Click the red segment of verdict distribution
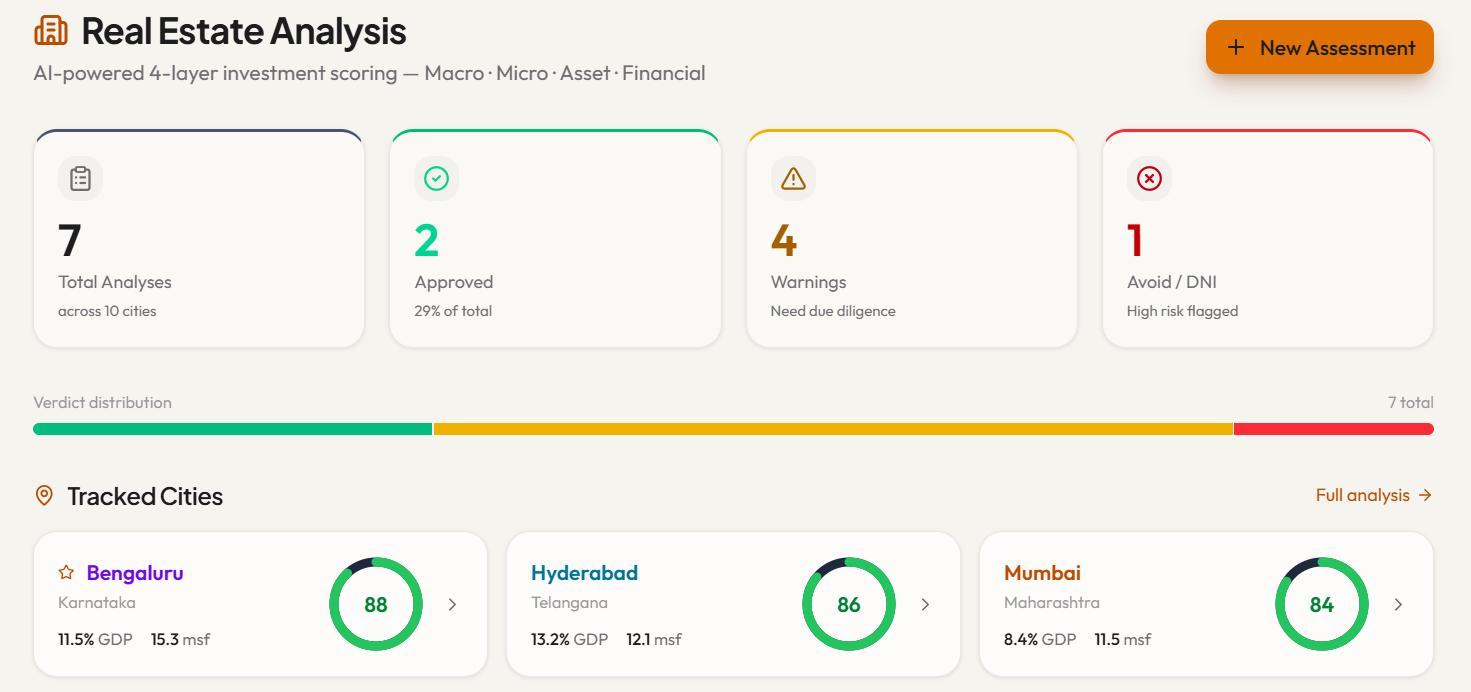The height and width of the screenshot is (692, 1471). point(1334,429)
